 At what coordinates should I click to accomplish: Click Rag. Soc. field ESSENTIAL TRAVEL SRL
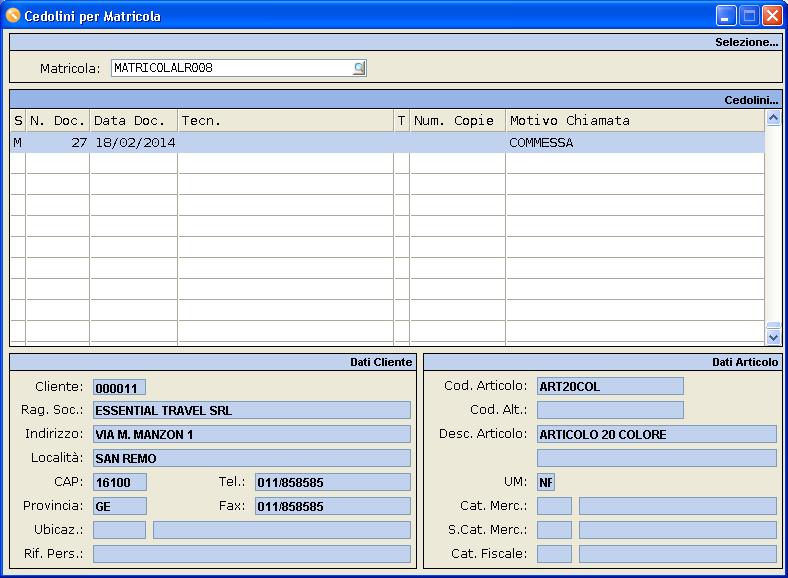[x=252, y=410]
